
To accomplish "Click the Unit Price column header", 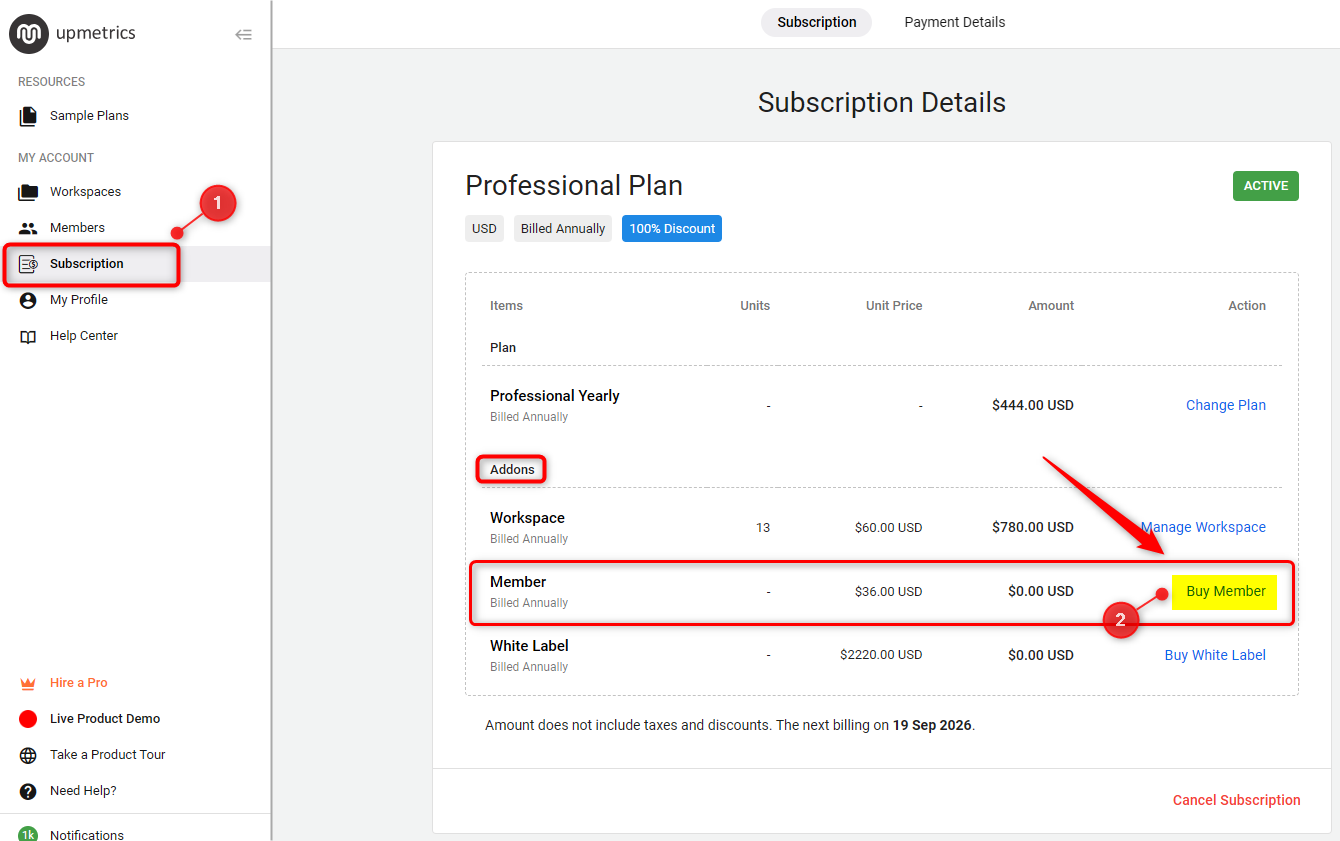I will click(x=894, y=306).
